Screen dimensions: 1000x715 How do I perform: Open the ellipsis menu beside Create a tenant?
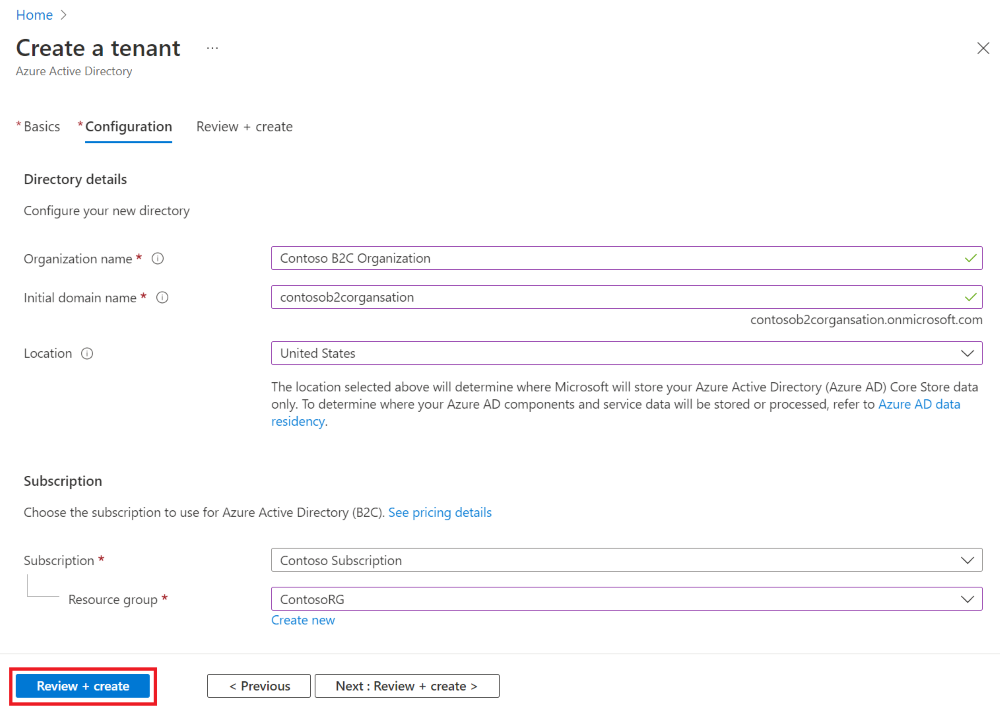point(211,48)
